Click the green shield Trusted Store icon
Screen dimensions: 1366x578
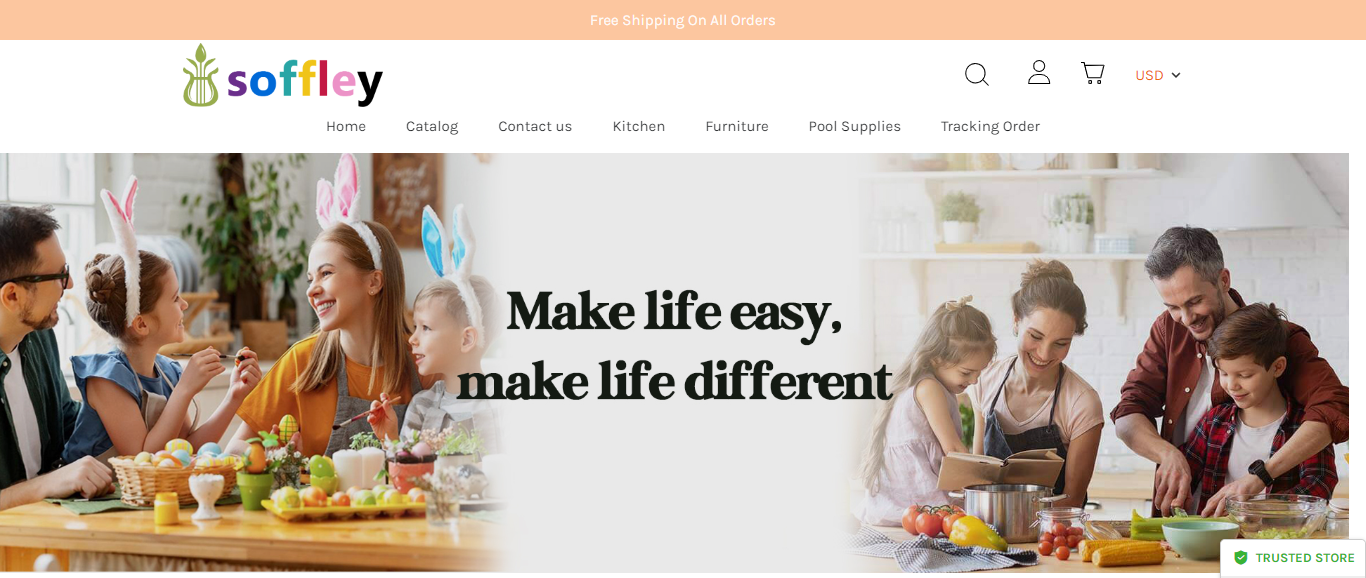click(1241, 558)
